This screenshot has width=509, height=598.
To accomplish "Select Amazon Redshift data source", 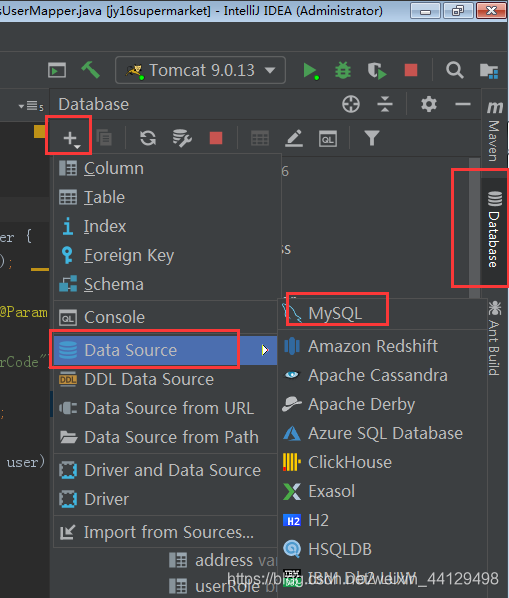I will (x=382, y=346).
